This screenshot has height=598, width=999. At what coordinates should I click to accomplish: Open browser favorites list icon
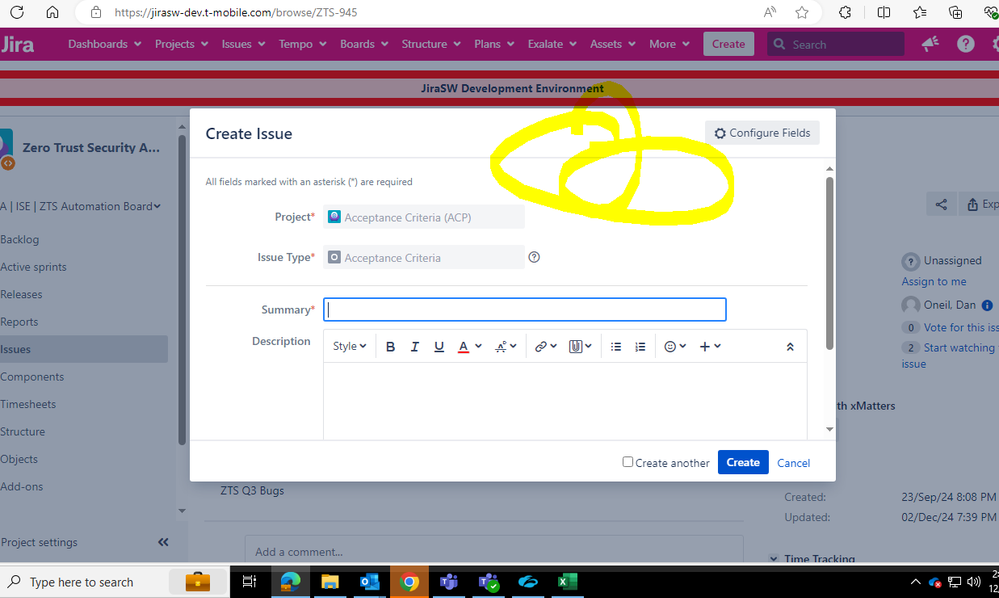click(919, 12)
